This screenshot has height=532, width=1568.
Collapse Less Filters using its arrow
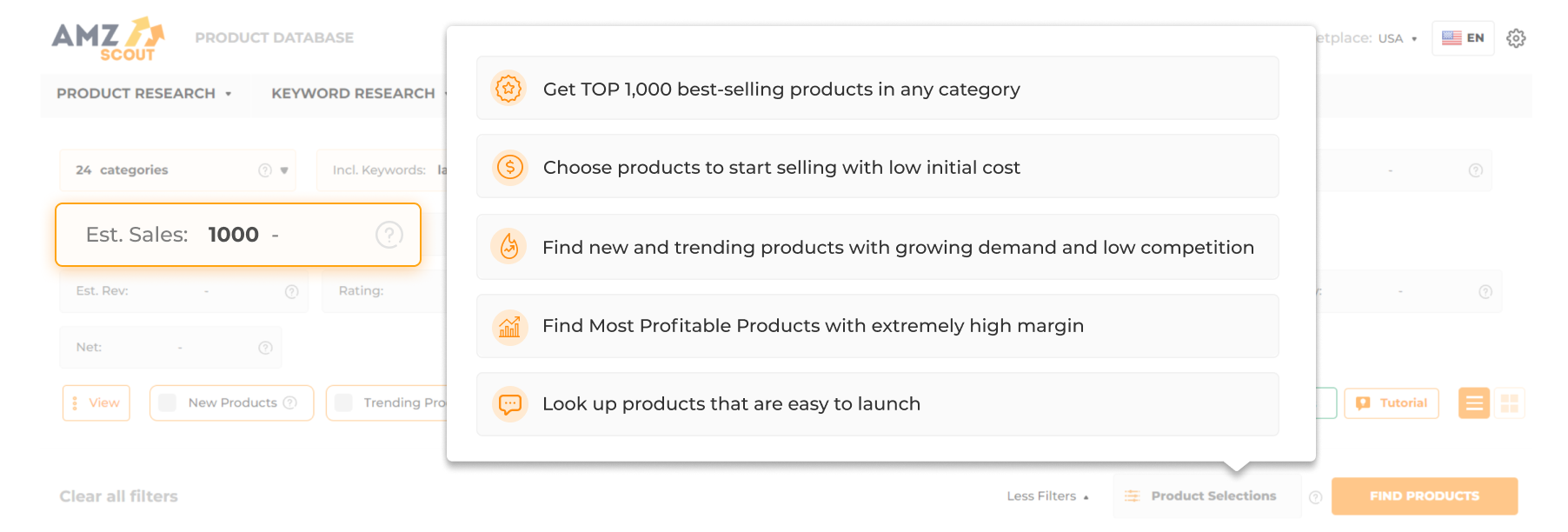tap(1086, 495)
